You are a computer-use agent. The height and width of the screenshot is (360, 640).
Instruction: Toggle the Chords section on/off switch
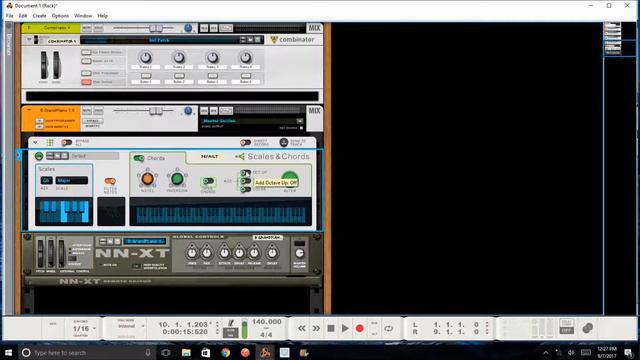(139, 158)
